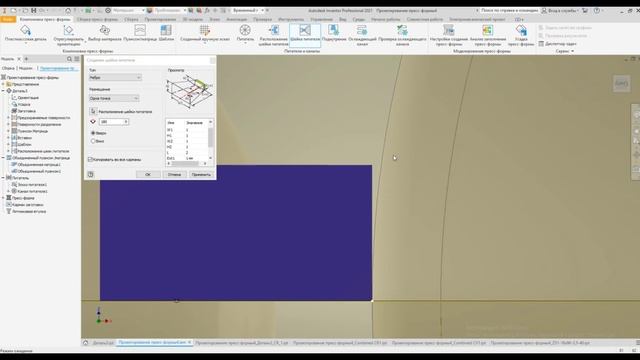Viewport: 640px width, 360px height.
Task: Click the Созданный вручную эскиз icon
Action: 205,30
